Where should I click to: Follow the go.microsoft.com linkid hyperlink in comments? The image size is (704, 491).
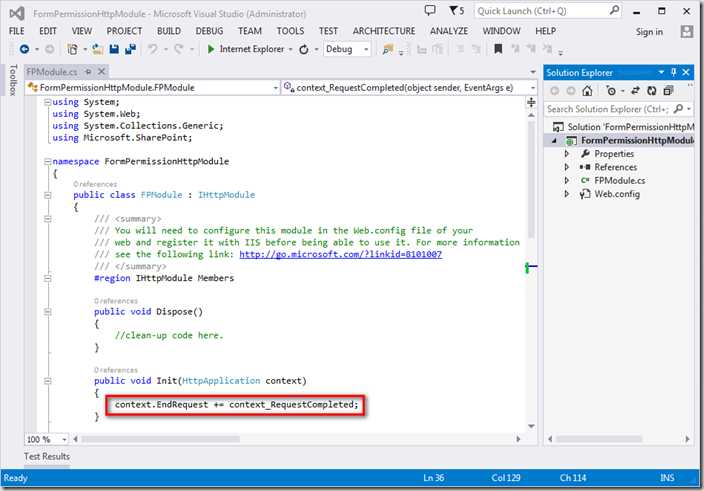pos(340,254)
